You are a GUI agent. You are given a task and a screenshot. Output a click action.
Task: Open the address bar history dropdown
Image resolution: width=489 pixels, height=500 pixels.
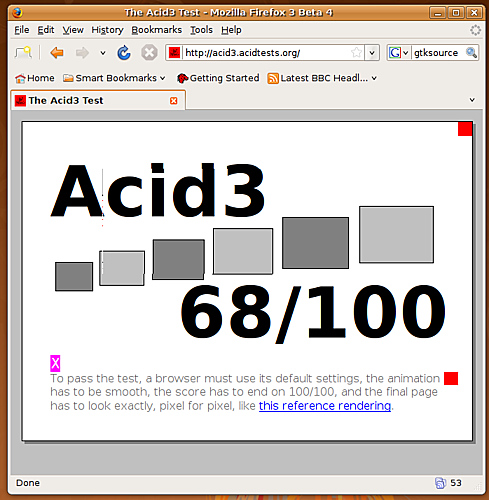tap(372, 53)
